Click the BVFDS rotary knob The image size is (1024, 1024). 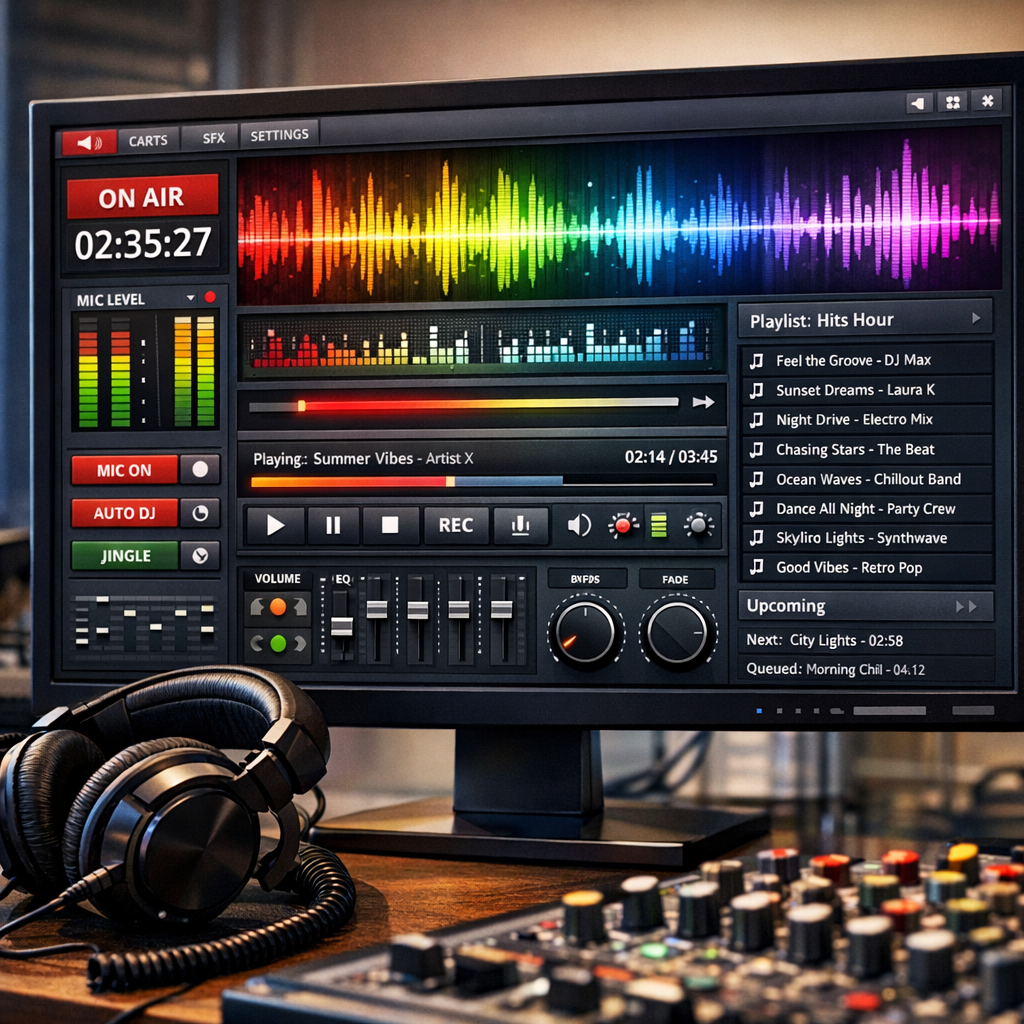[x=585, y=632]
